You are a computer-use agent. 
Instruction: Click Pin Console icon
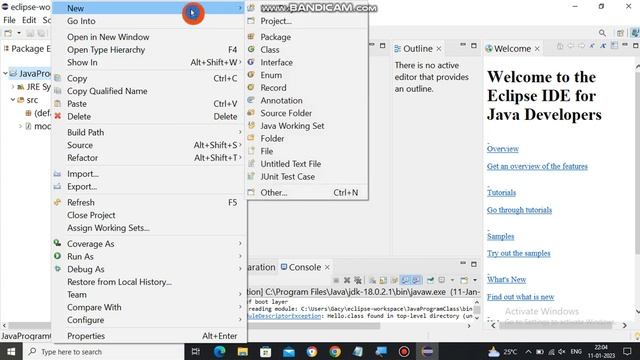[430, 280]
